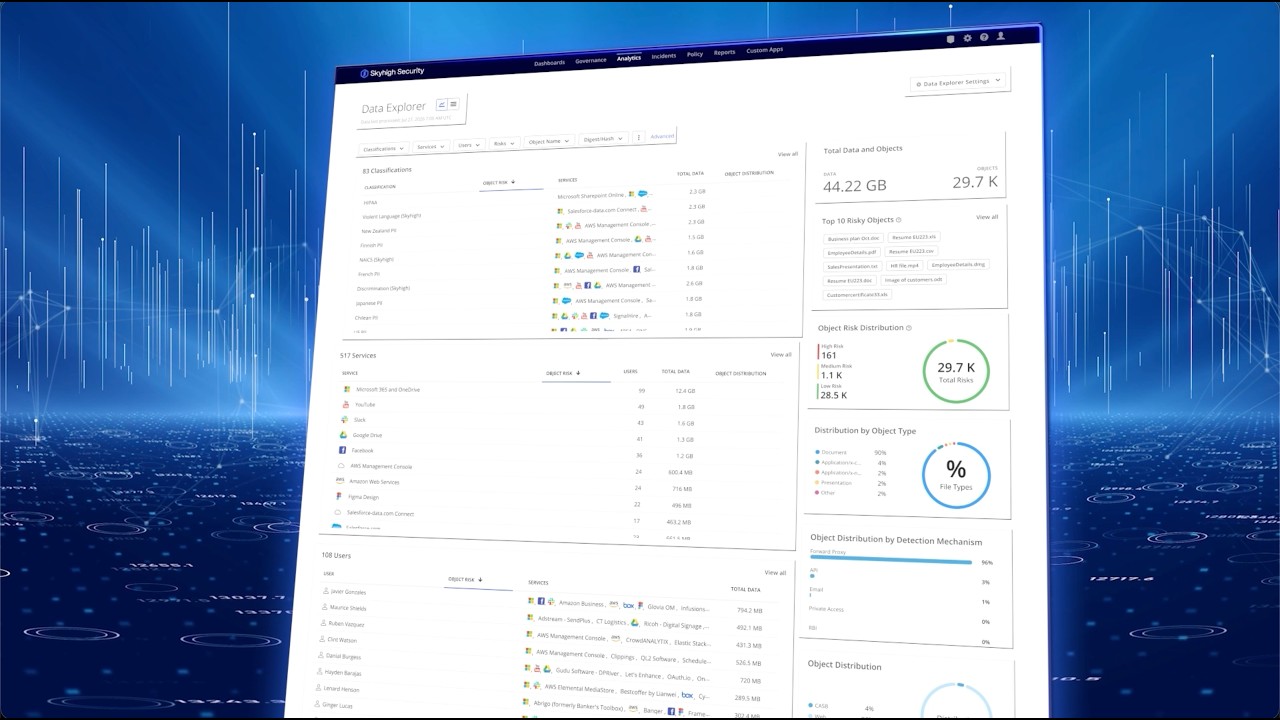Image resolution: width=1280 pixels, height=720 pixels.
Task: Click the Google Drive service icon
Action: tap(344, 435)
